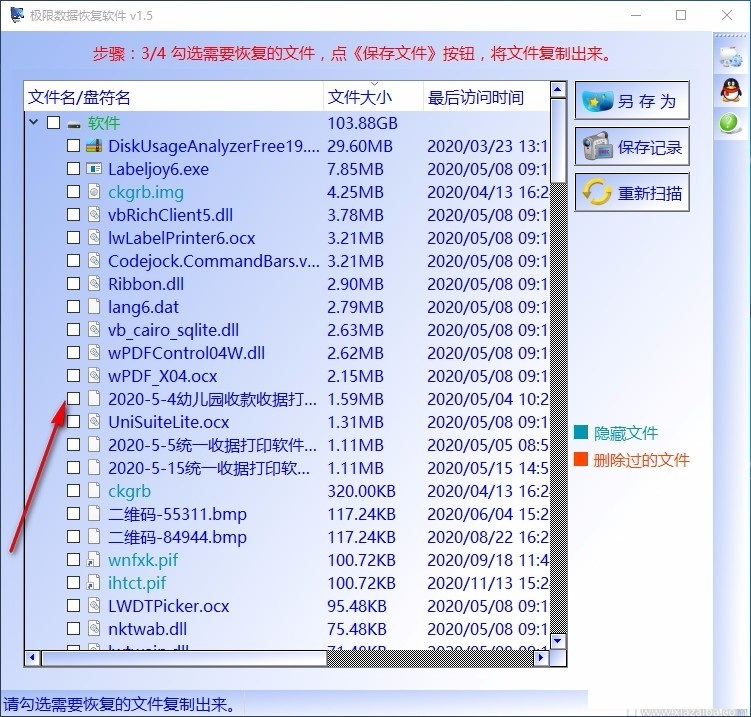751x717 pixels.
Task: Click the vb_cairo_sqlite.dll file icon
Action: pyautogui.click(x=94, y=330)
